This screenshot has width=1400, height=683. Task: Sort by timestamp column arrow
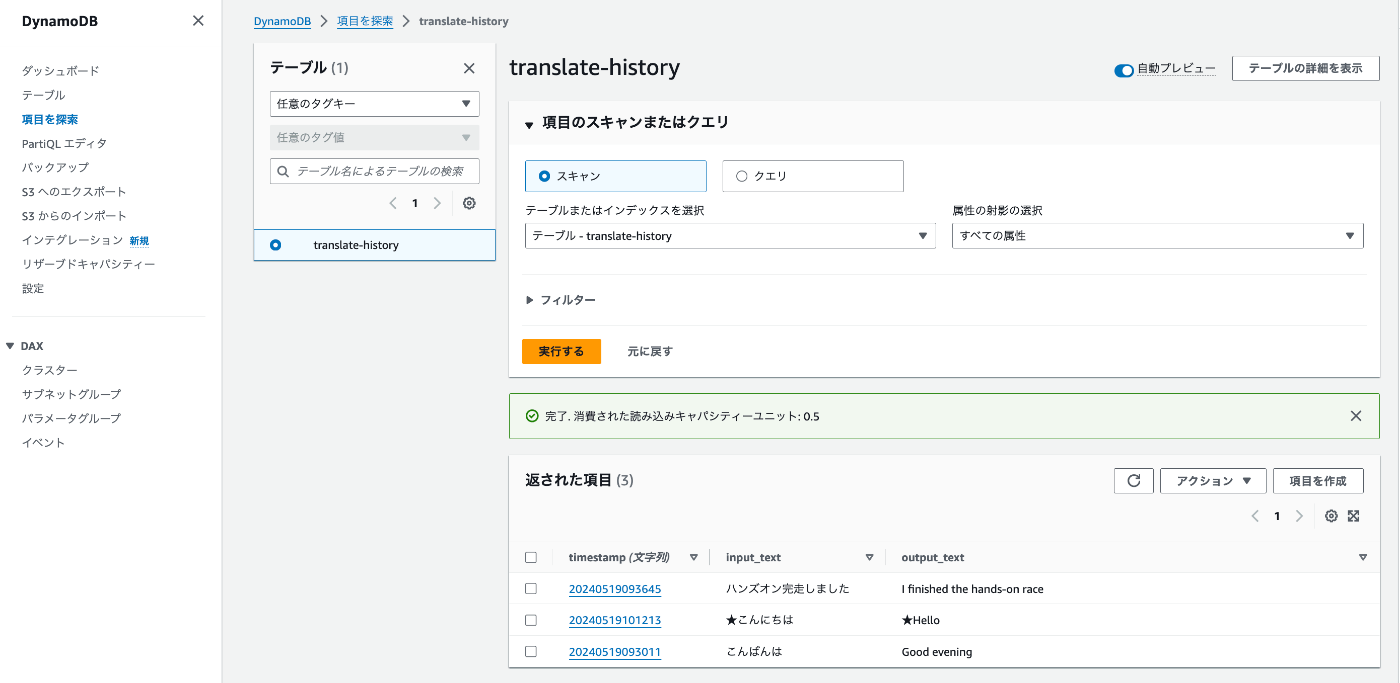click(694, 557)
